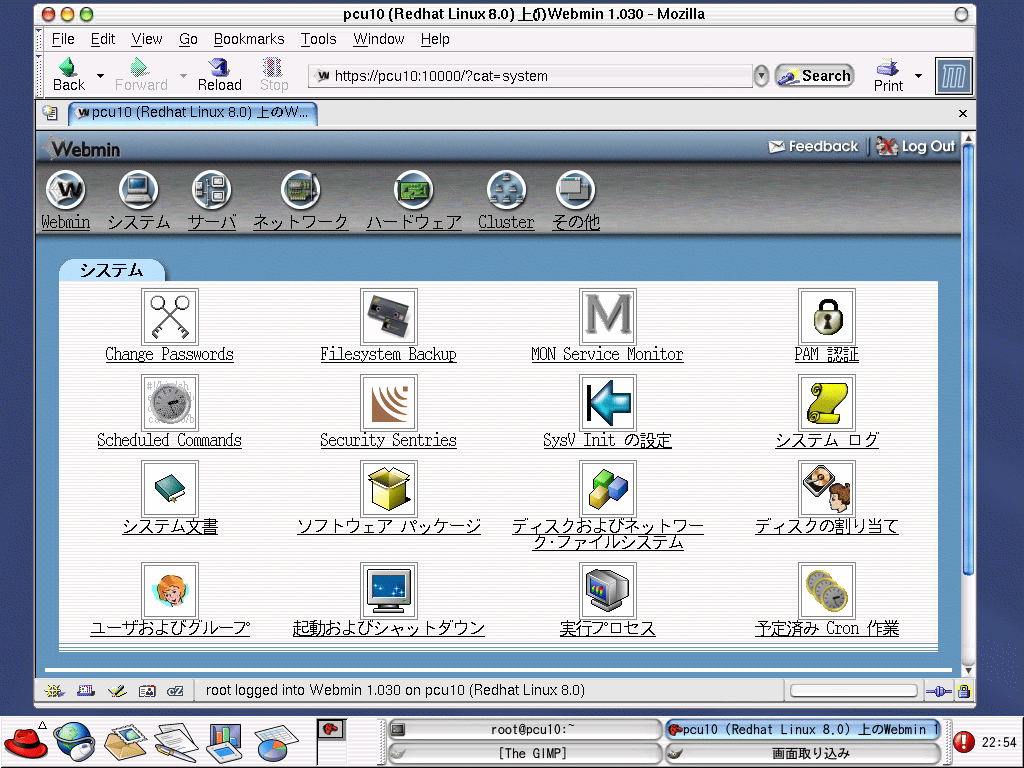
Task: Open the Red Hat main menu
Action: (25, 741)
